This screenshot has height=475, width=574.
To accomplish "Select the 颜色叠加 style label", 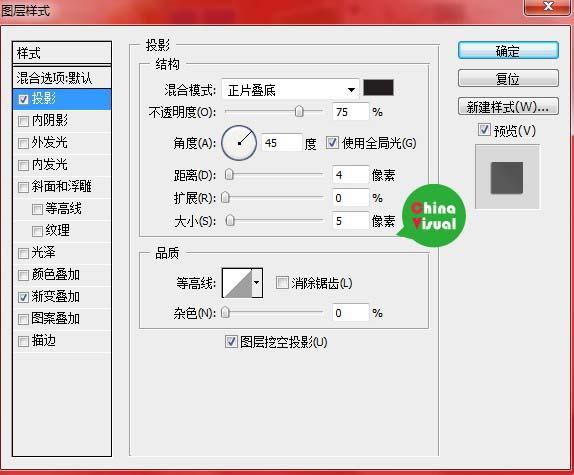I will [x=56, y=274].
